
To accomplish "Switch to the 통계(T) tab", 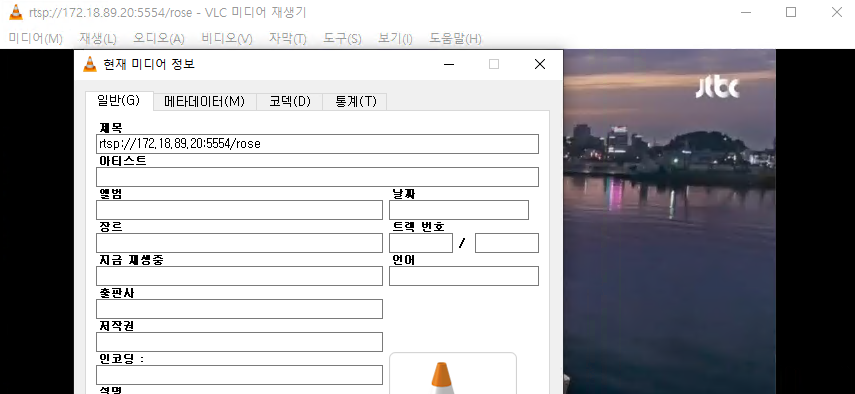I will (x=355, y=102).
